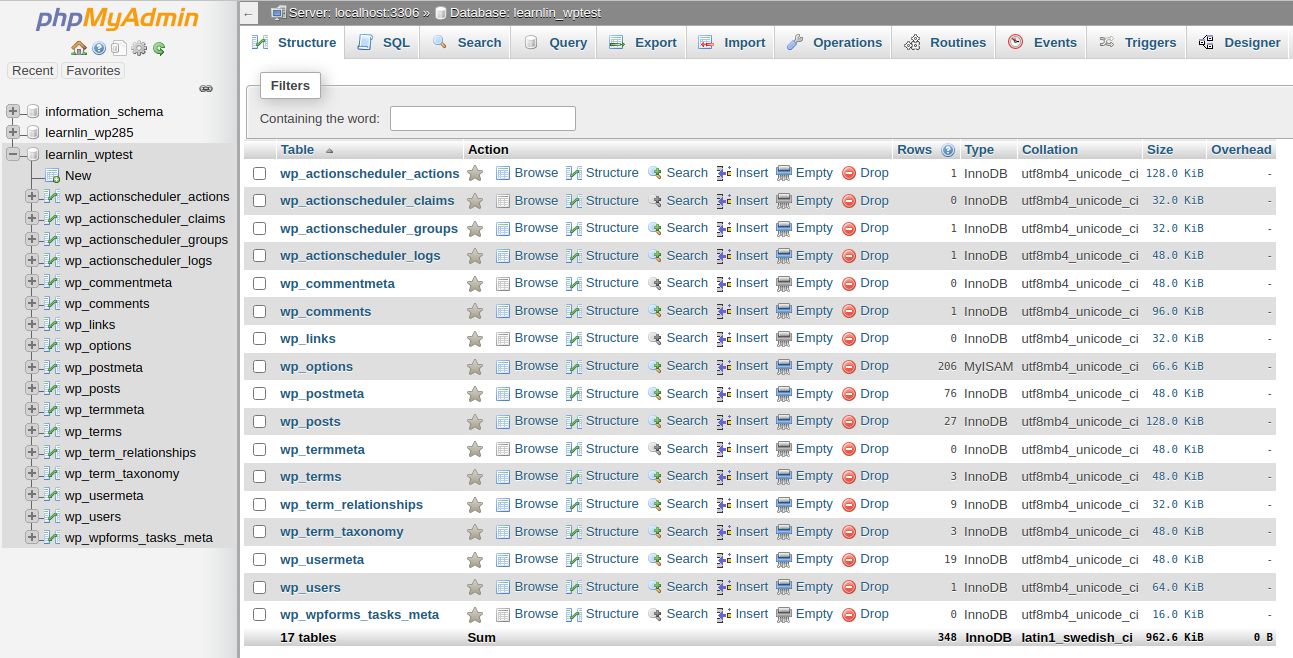Open the documentation page icon
The height and width of the screenshot is (658, 1293).
119,47
